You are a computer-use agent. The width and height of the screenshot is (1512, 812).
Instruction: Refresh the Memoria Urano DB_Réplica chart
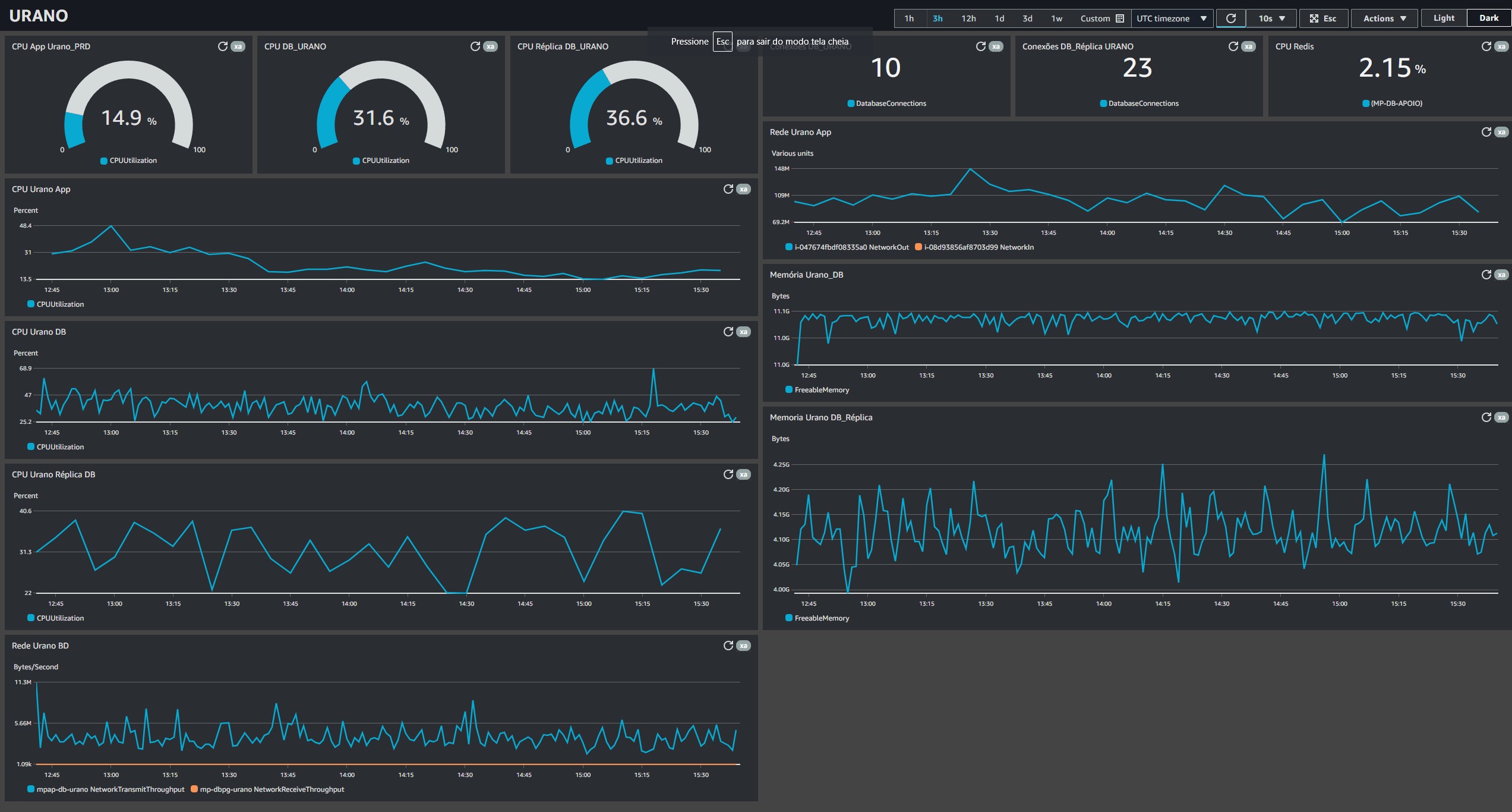(x=1486, y=417)
